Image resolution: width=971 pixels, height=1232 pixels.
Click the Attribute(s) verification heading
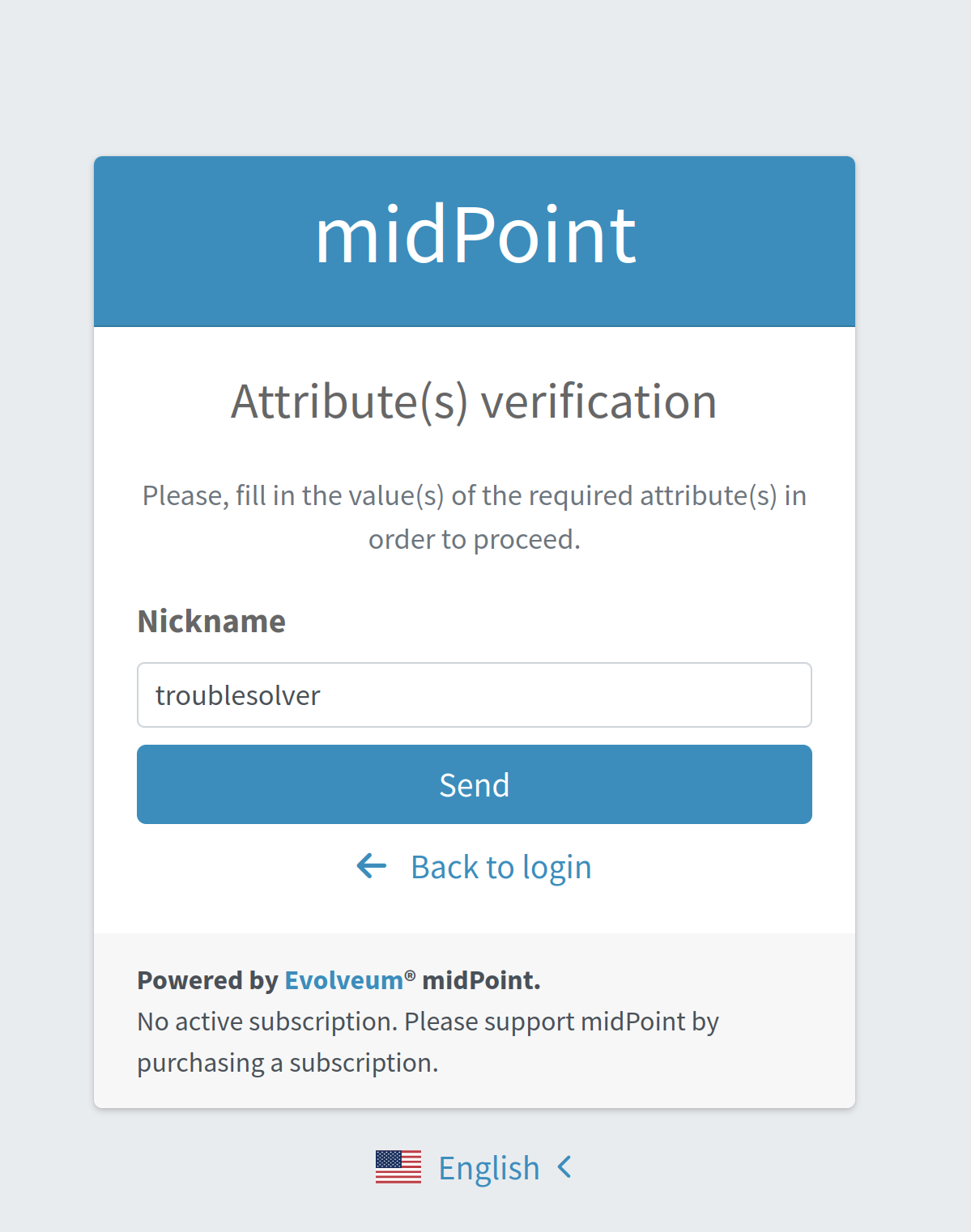(474, 401)
